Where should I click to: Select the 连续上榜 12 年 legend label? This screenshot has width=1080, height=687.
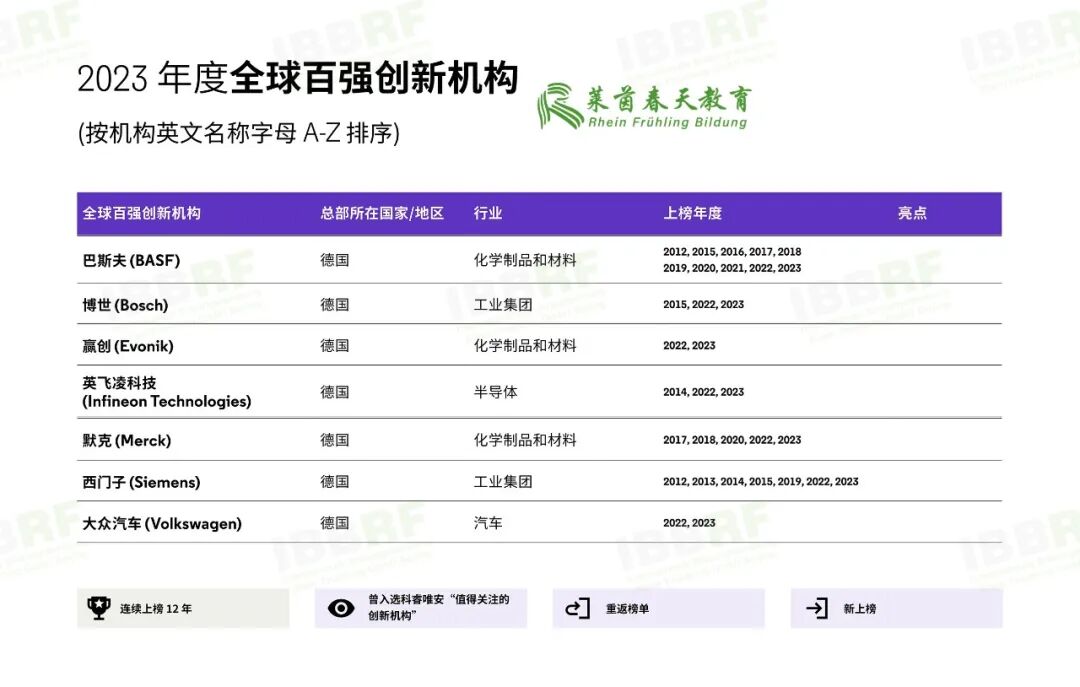click(156, 608)
